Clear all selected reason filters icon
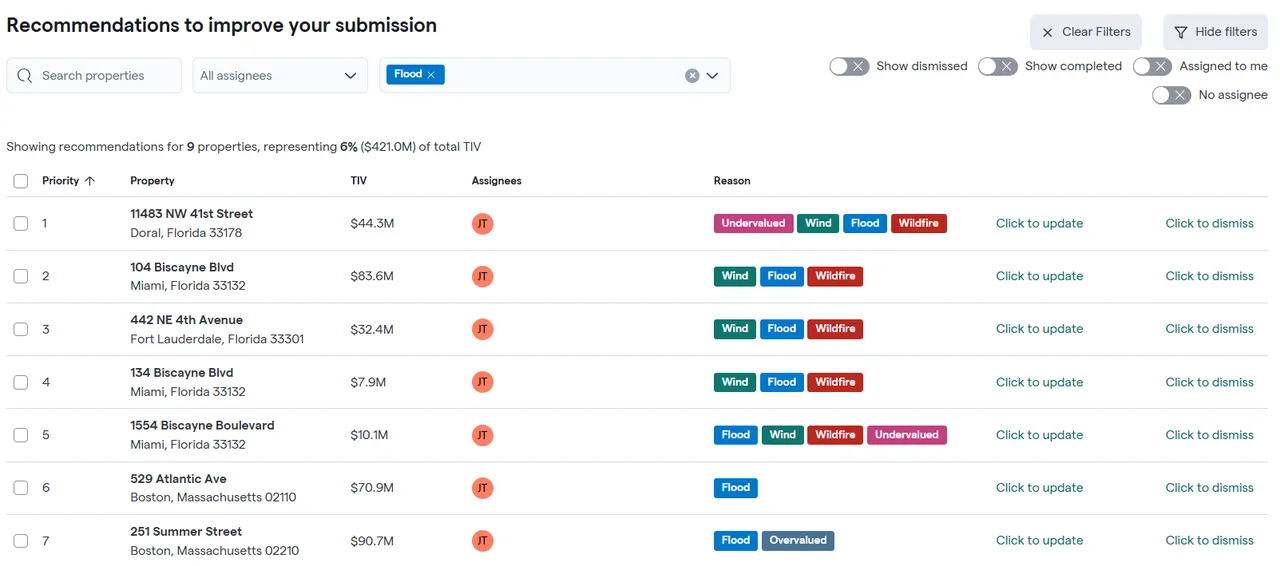 691,75
